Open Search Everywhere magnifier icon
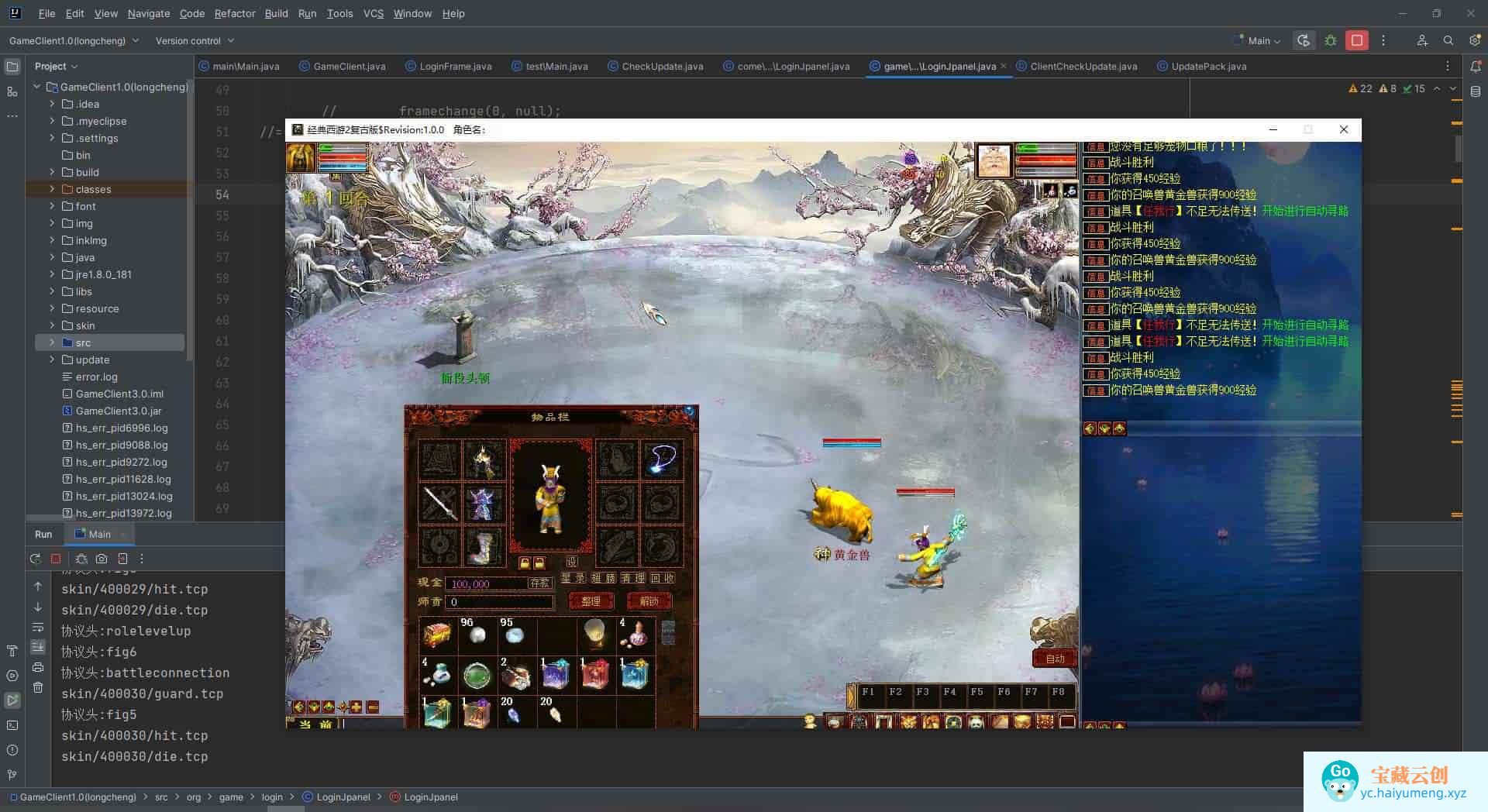This screenshot has height=812, width=1488. [1448, 40]
